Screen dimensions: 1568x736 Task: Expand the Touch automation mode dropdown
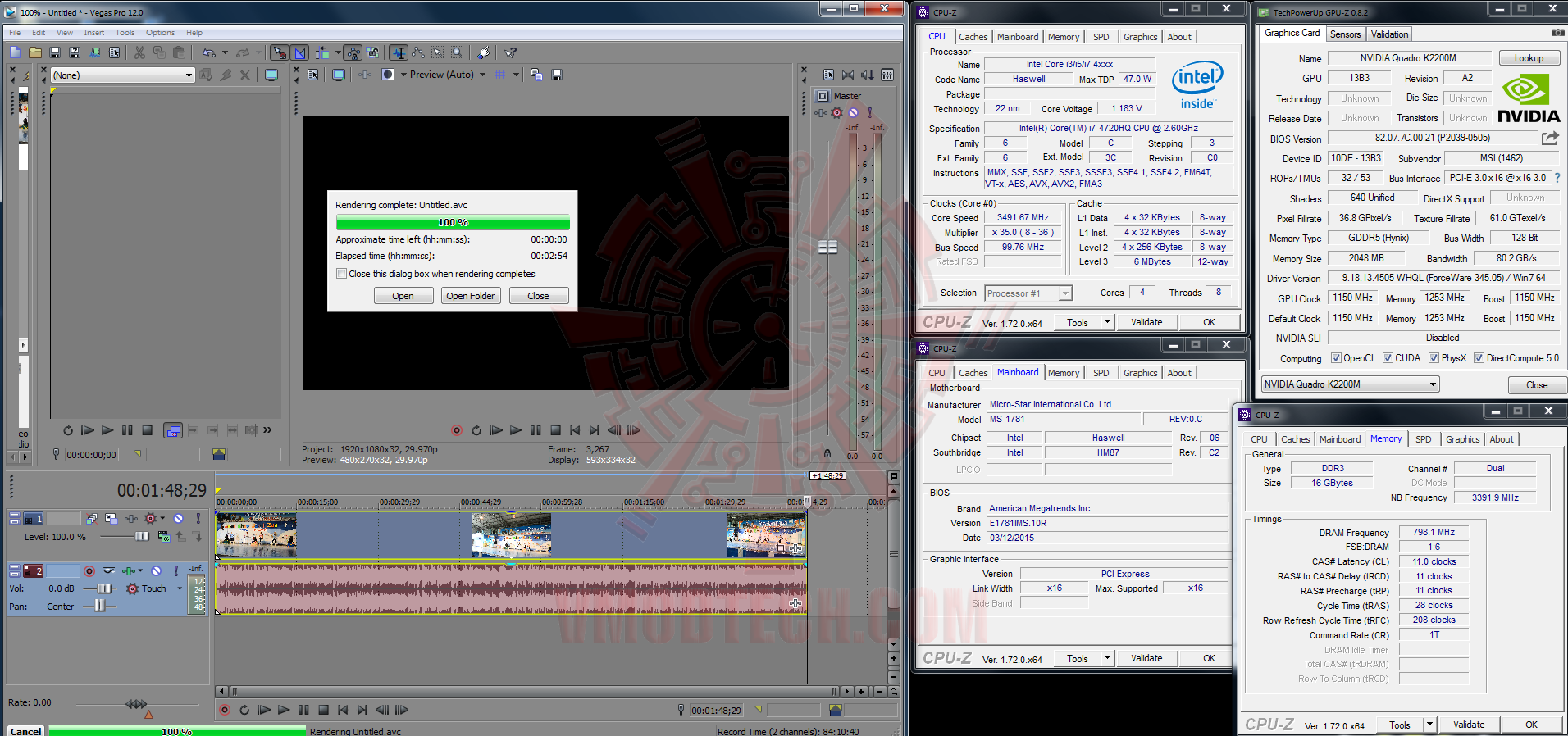click(x=180, y=588)
